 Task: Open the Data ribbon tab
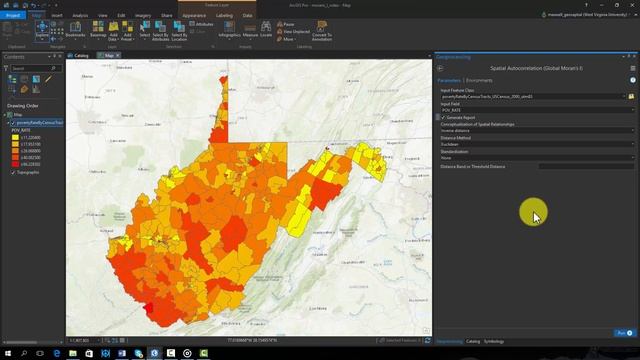(x=247, y=16)
